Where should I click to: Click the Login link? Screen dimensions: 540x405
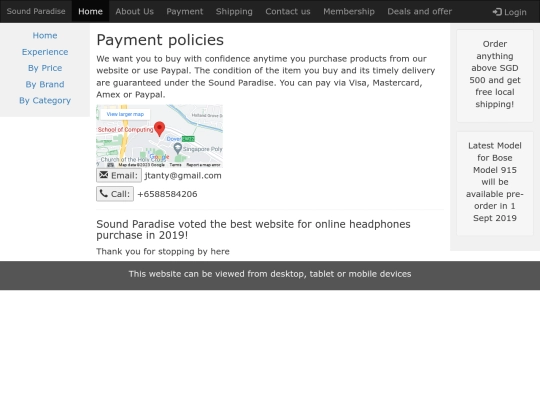(x=509, y=12)
